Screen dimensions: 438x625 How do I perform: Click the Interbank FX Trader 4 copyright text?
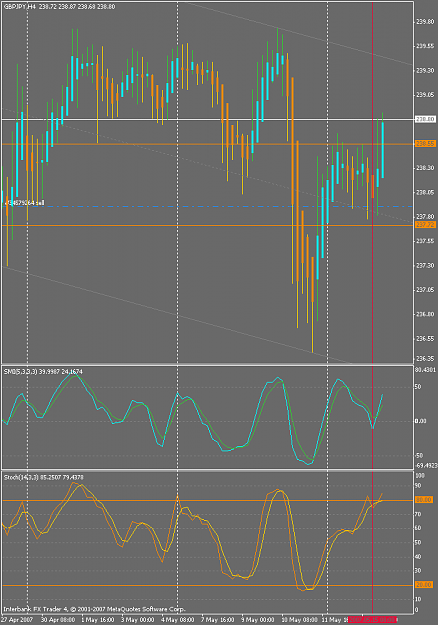[94, 609]
